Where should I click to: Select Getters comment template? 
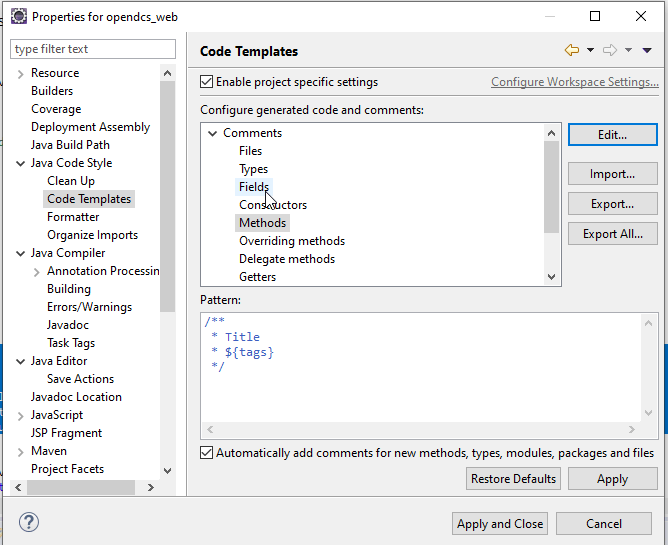(257, 277)
